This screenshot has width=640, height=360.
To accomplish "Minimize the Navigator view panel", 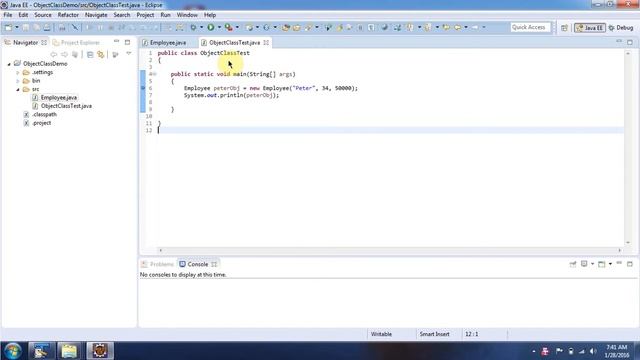I will [116, 42].
